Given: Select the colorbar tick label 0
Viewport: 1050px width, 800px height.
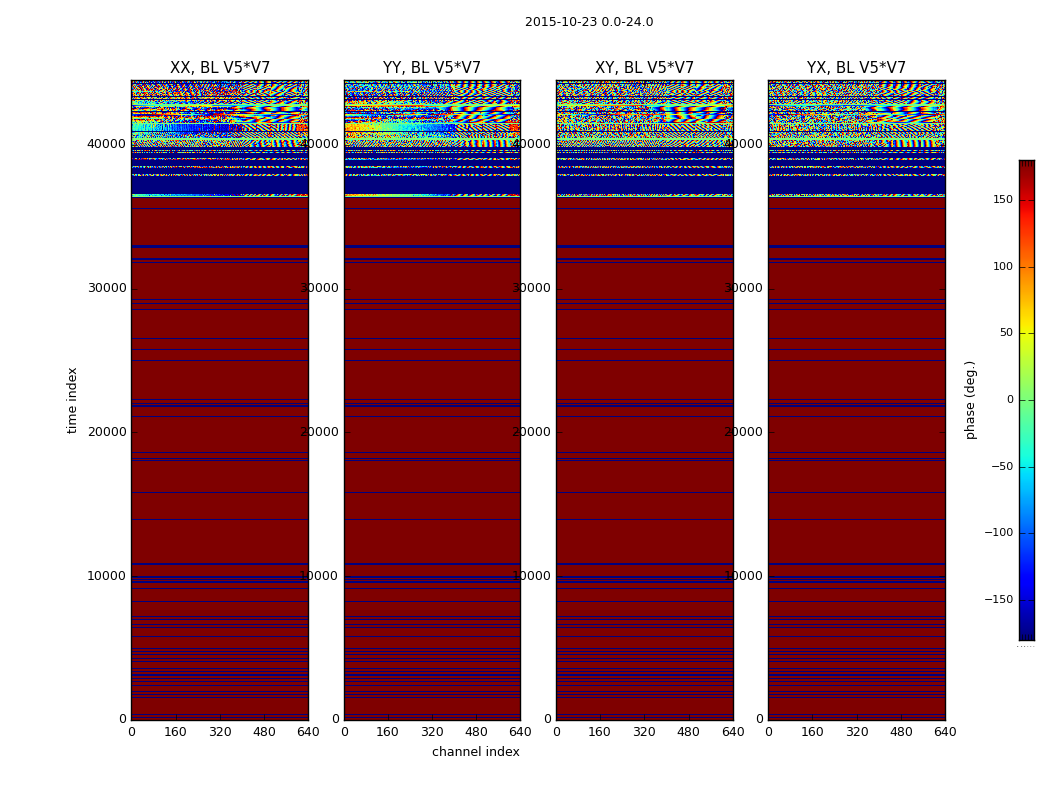Looking at the screenshot, I should click(x=1009, y=400).
